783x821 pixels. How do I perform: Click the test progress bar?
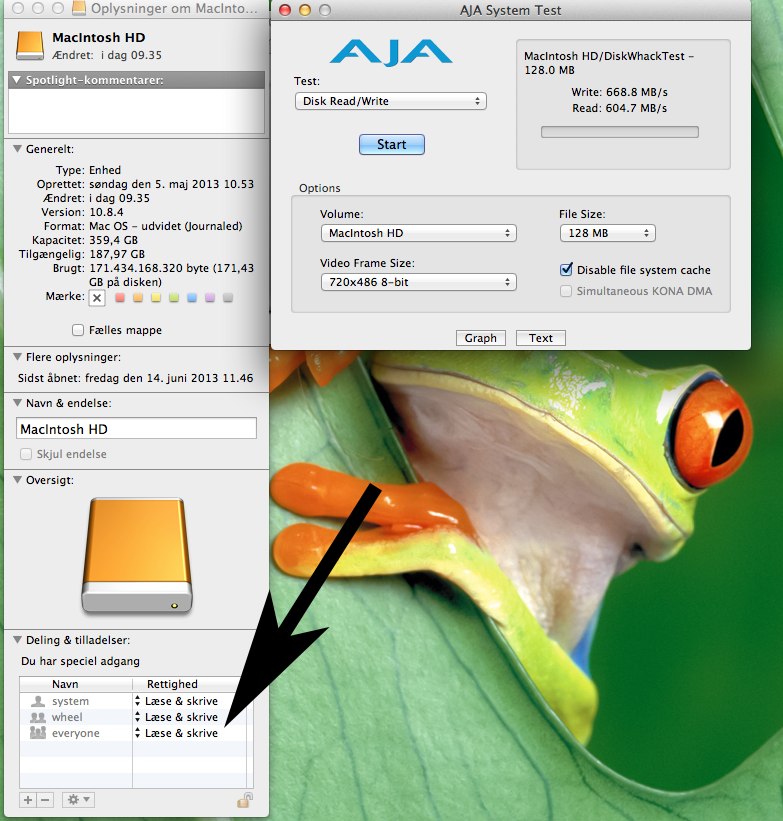(620, 132)
